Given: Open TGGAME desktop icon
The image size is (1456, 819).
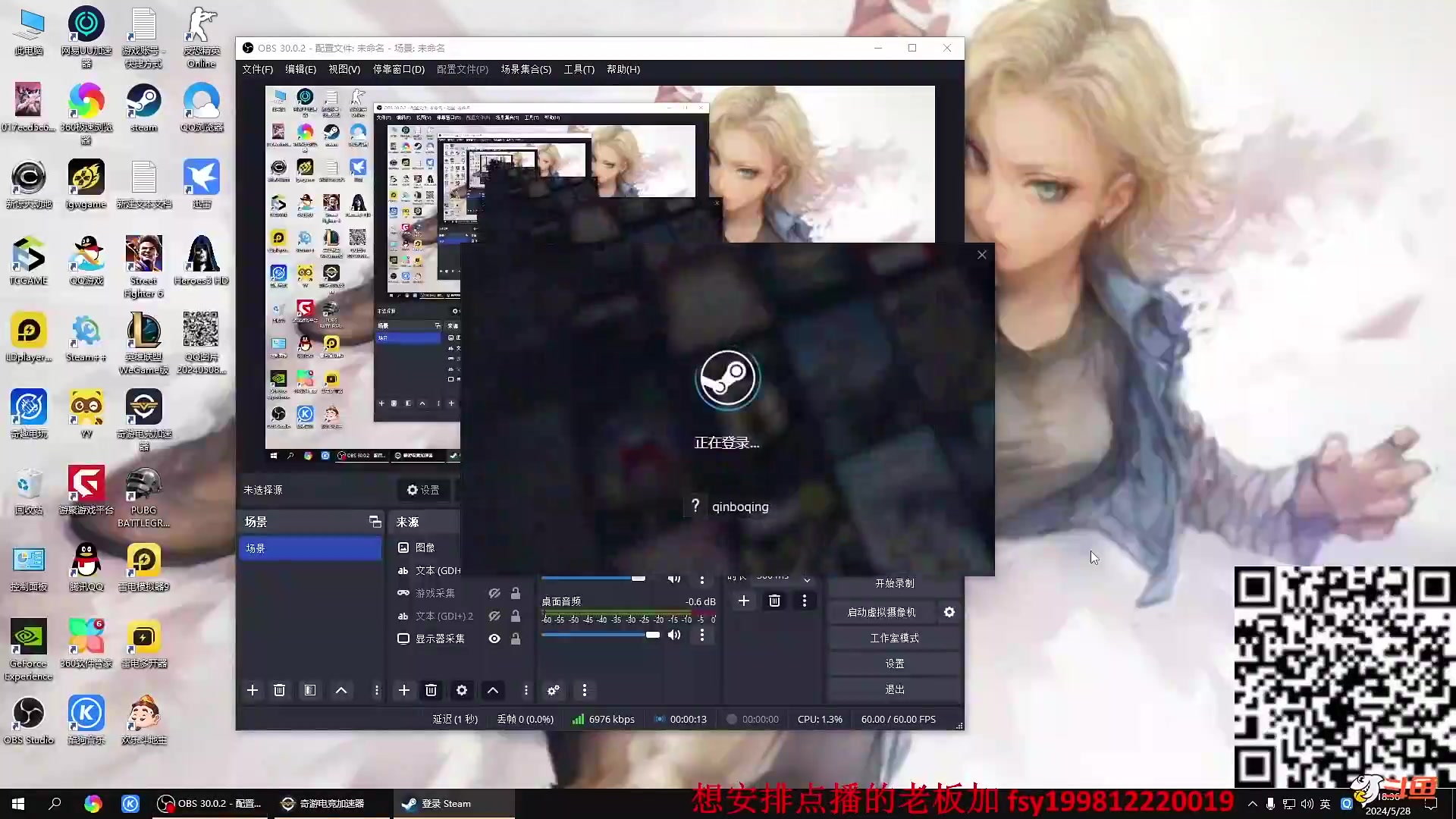Looking at the screenshot, I should [x=29, y=260].
